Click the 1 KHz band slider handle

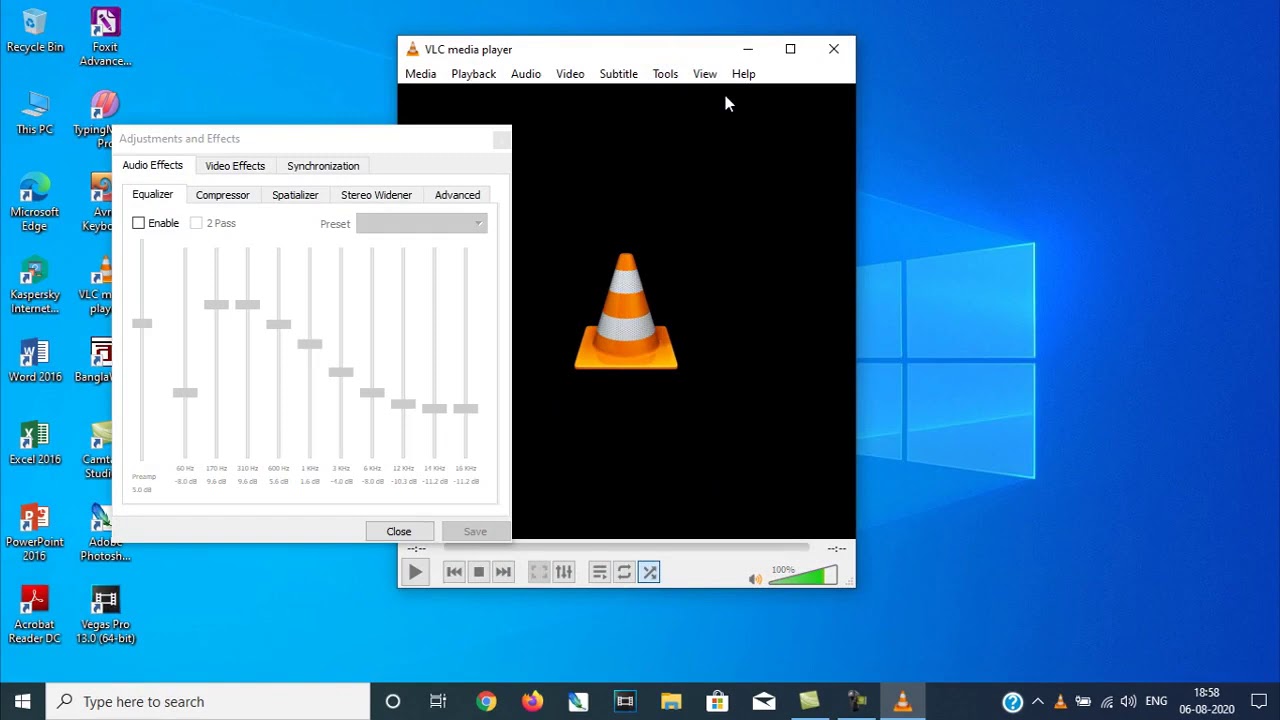tap(310, 344)
